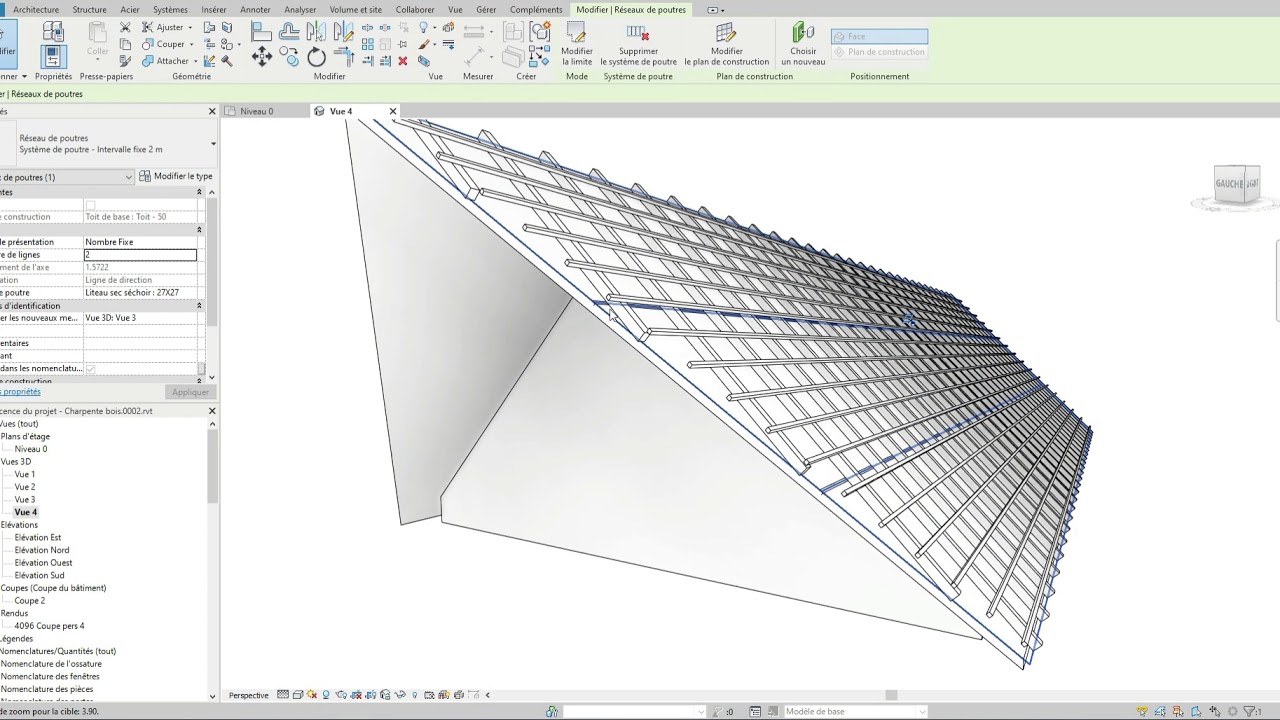Viewport: 1280px width, 720px height.
Task: Click the Mesurer dimension icon
Action: 476,31
